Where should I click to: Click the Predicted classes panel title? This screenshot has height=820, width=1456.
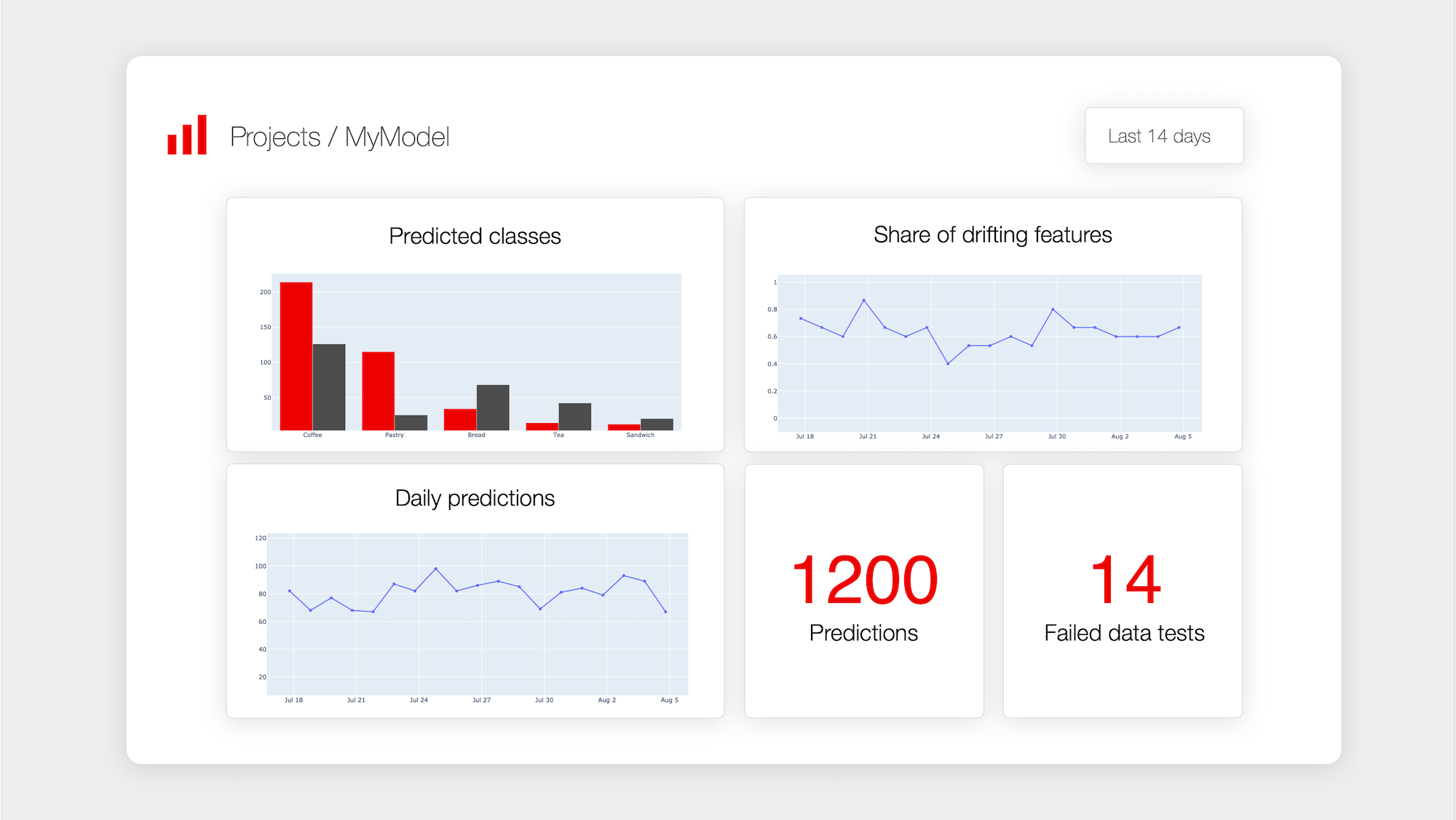[x=475, y=236]
